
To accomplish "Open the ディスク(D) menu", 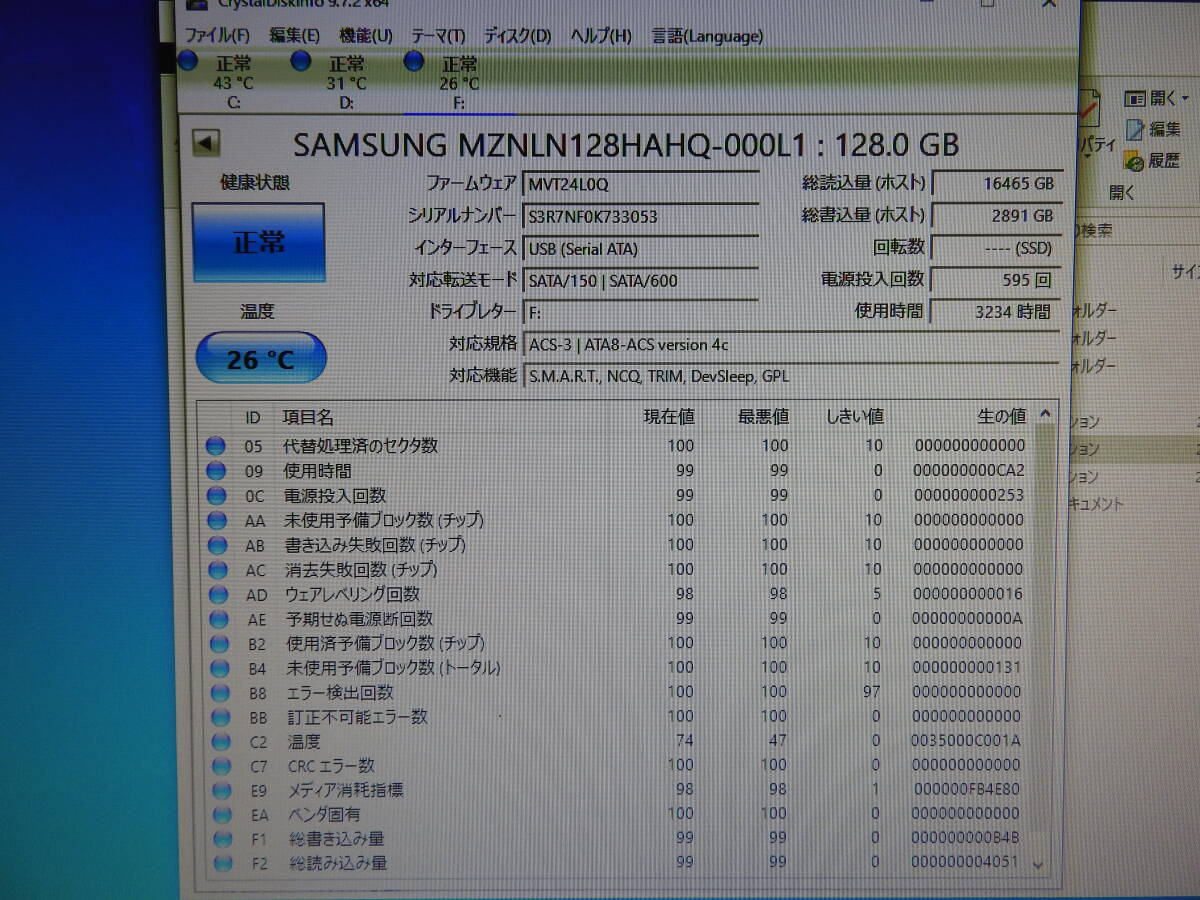I will click(517, 36).
